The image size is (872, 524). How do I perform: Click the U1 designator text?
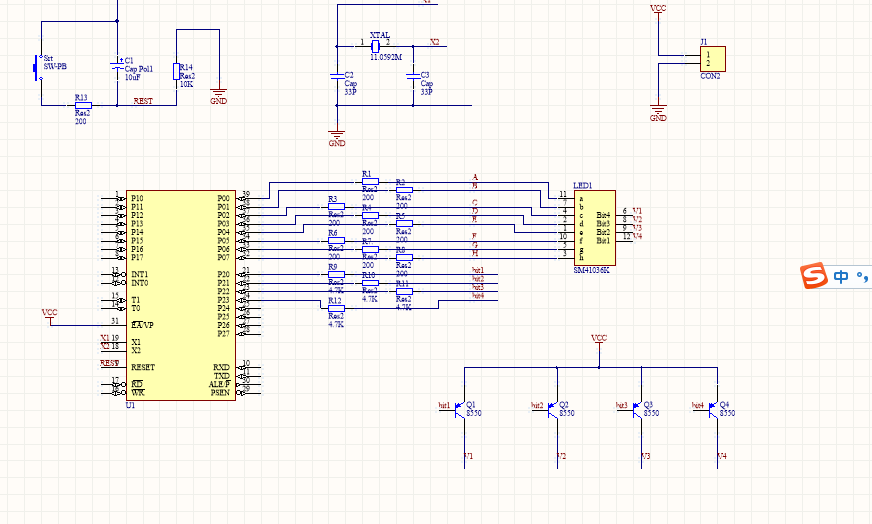point(130,406)
